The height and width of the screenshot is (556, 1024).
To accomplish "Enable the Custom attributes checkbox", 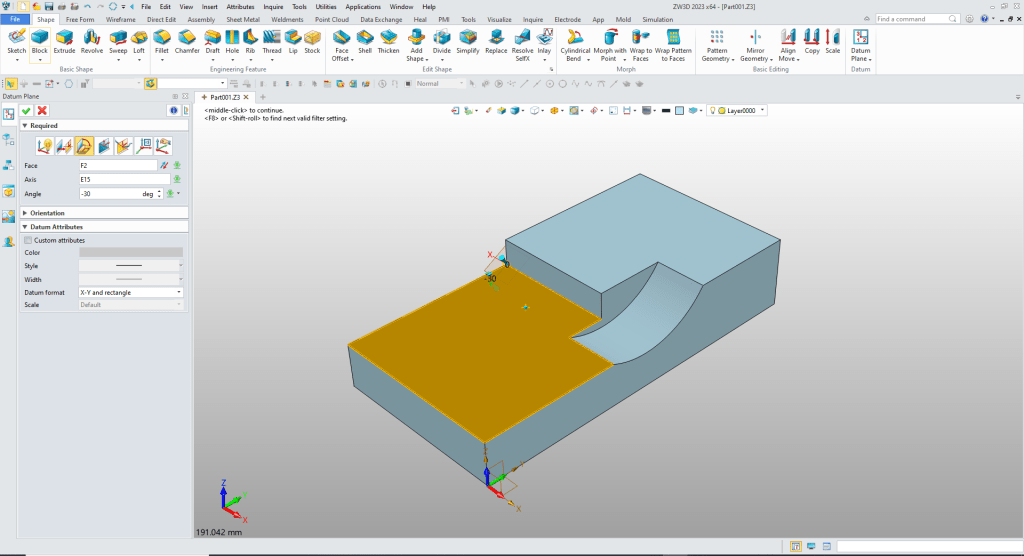I will point(28,240).
